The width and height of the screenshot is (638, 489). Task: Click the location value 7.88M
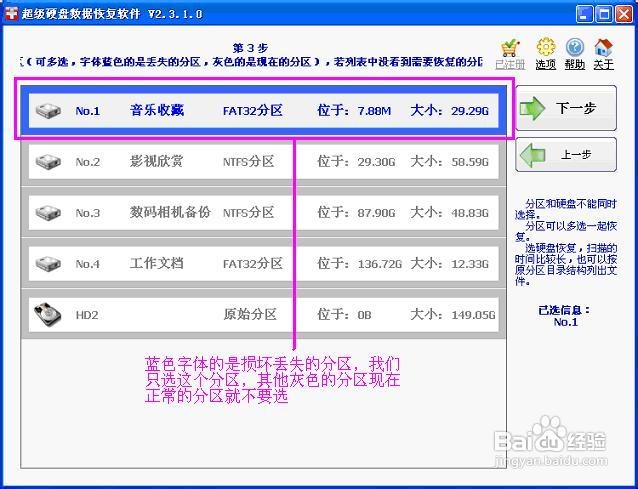pyautogui.click(x=374, y=111)
